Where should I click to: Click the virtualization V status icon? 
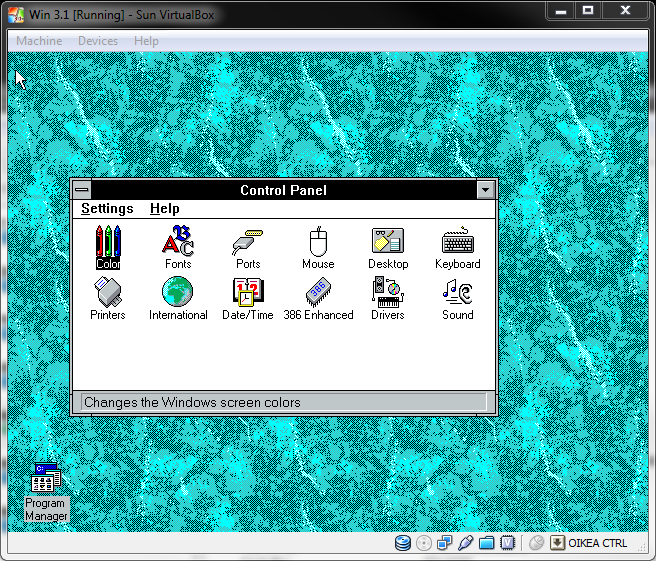point(507,543)
